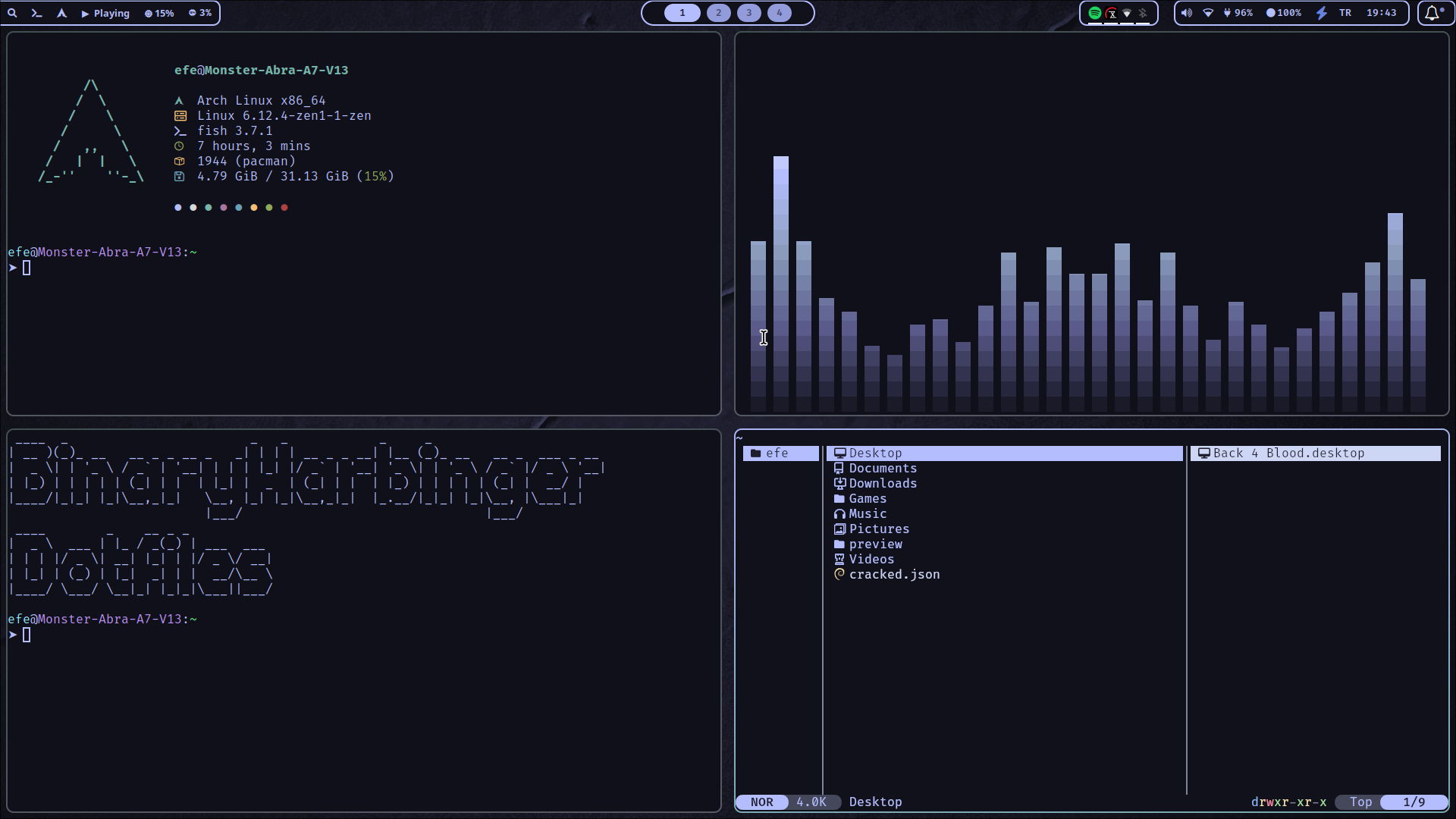
Task: Click the notification bell icon
Action: [x=1432, y=12]
